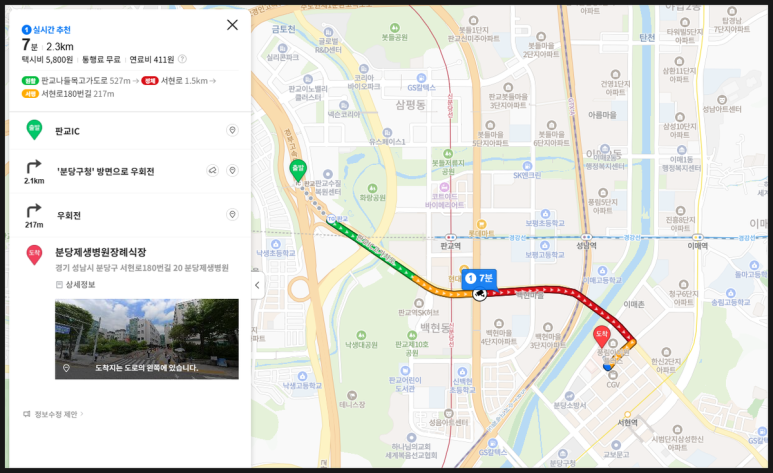Image resolution: width=773 pixels, height=473 pixels.
Task: Select the 성남역 station marker
Action: (586, 238)
